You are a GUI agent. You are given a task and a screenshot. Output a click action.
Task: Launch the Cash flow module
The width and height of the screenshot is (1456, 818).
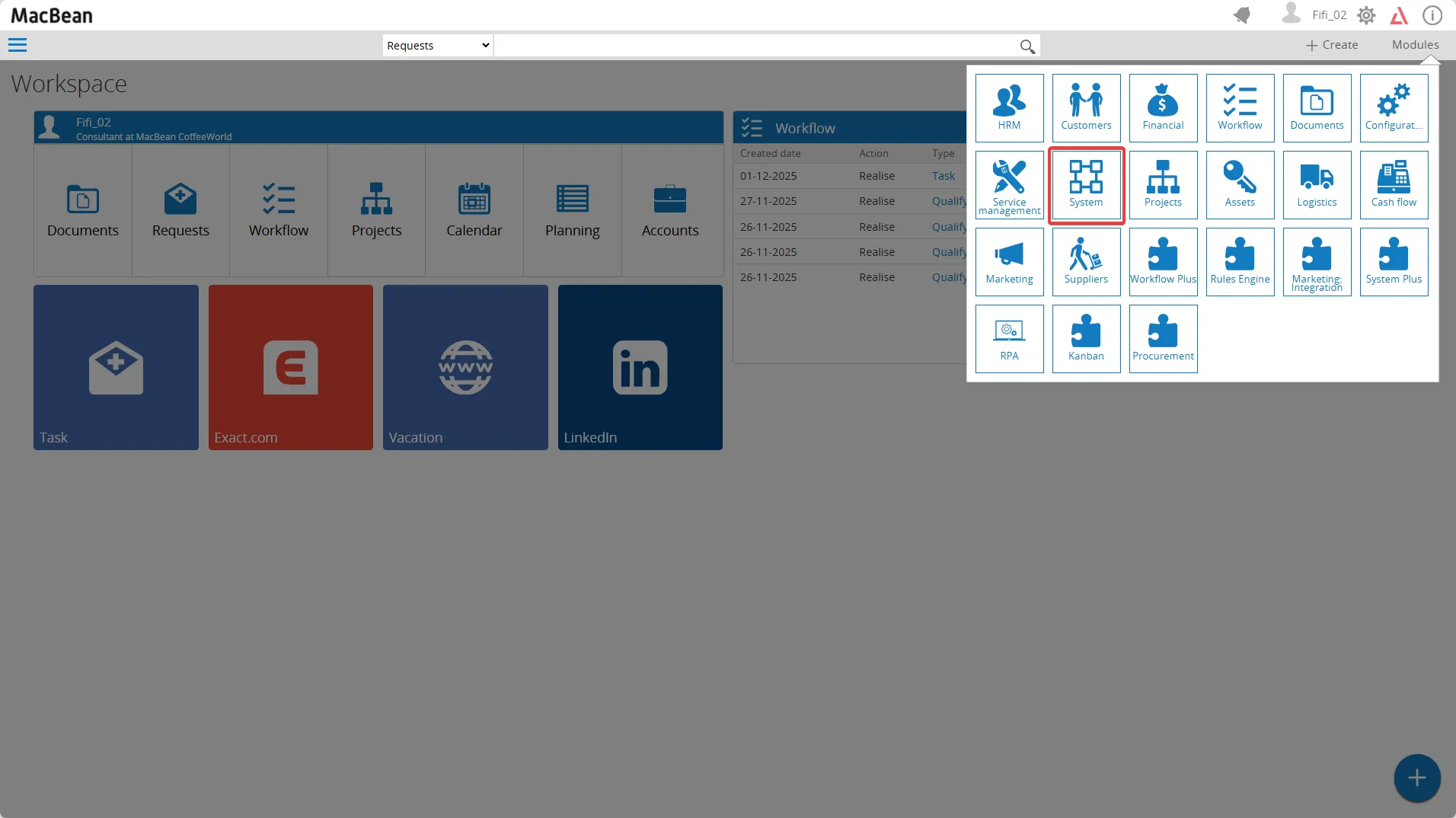(1394, 184)
